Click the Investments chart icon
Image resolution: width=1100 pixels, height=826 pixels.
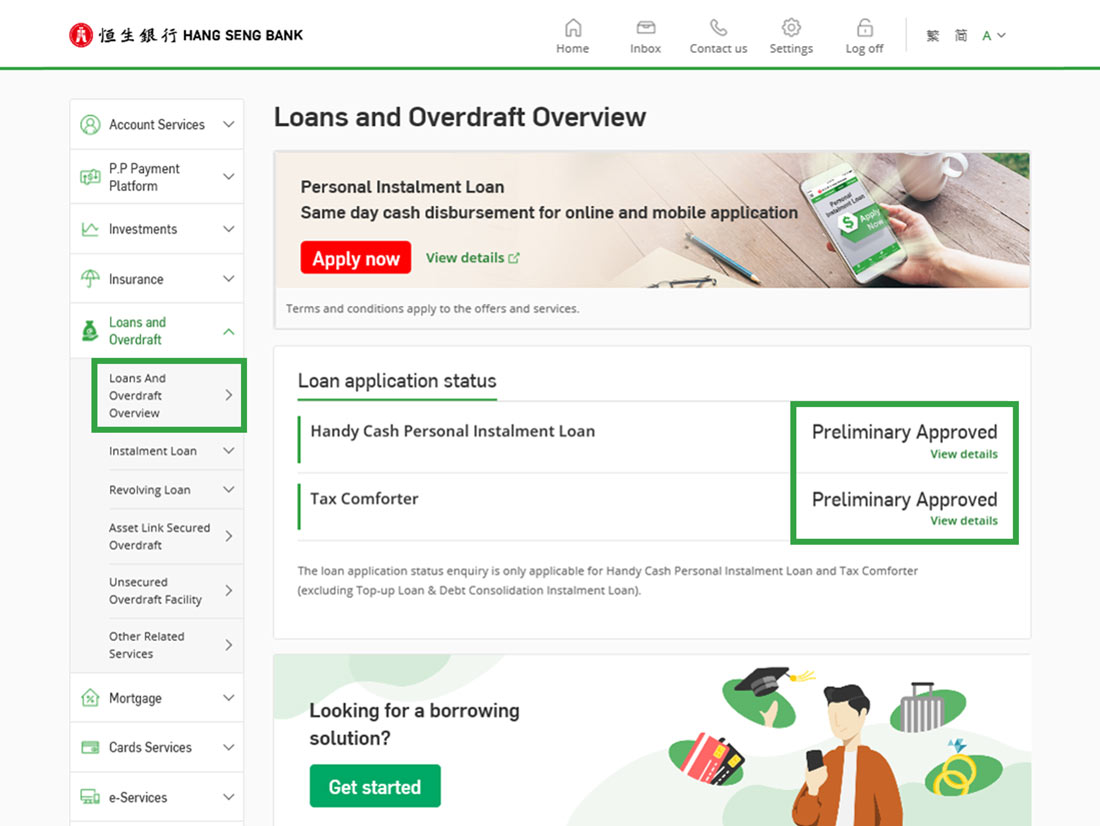click(x=90, y=229)
